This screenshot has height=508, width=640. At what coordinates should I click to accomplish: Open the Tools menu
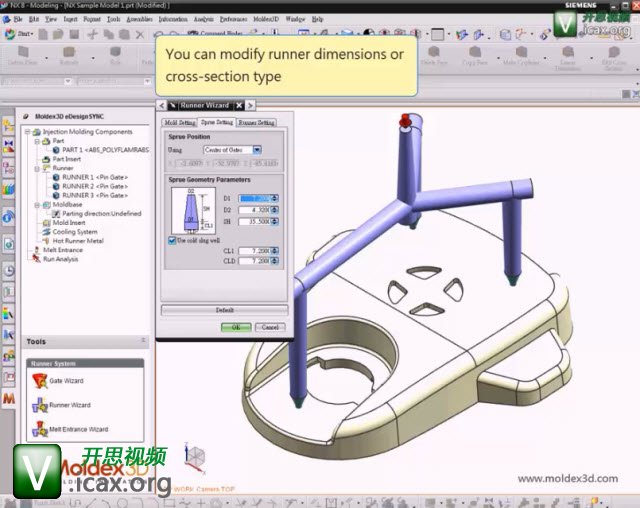(x=113, y=19)
